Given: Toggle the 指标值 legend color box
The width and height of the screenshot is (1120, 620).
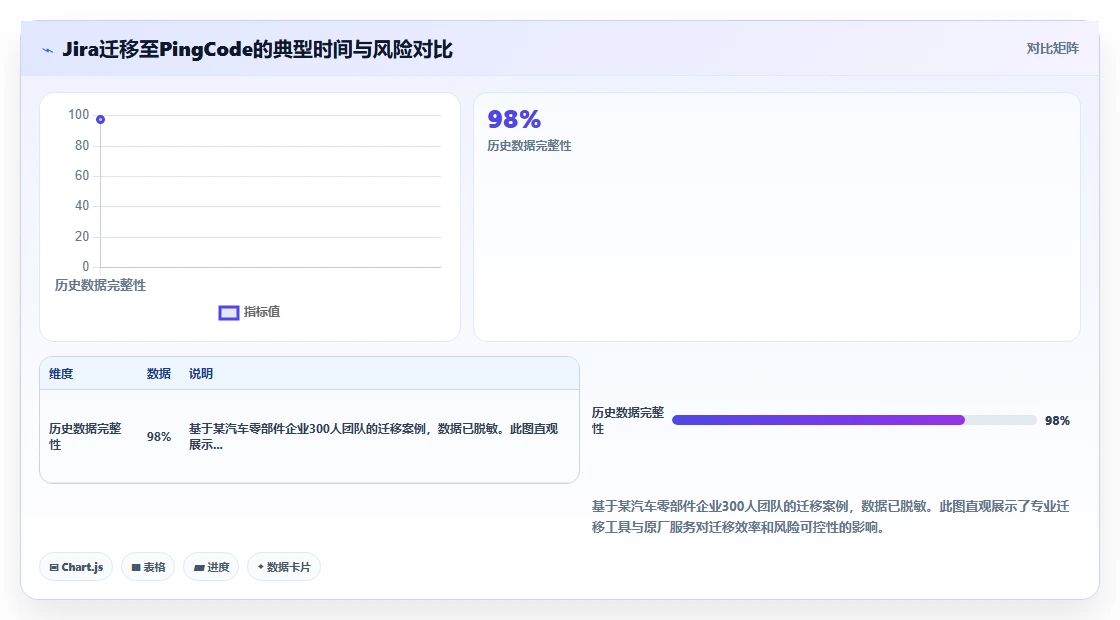Looking at the screenshot, I should (x=229, y=313).
